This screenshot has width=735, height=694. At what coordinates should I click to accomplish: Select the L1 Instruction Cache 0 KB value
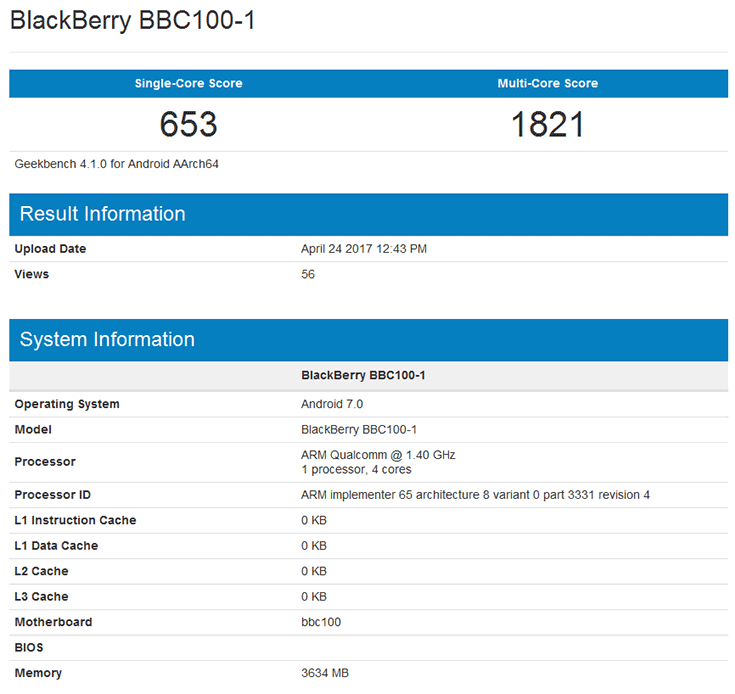pyautogui.click(x=314, y=520)
